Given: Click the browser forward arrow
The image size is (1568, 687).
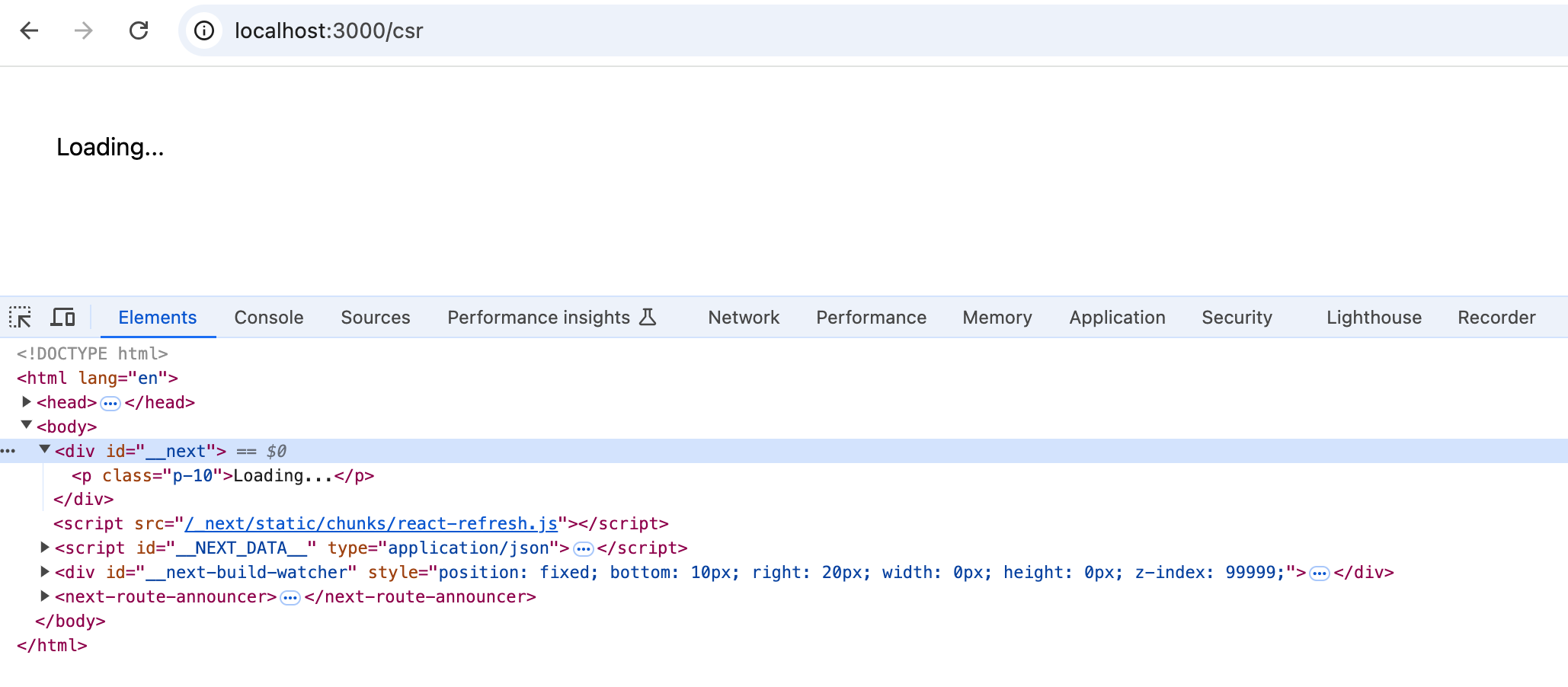Looking at the screenshot, I should tap(84, 30).
